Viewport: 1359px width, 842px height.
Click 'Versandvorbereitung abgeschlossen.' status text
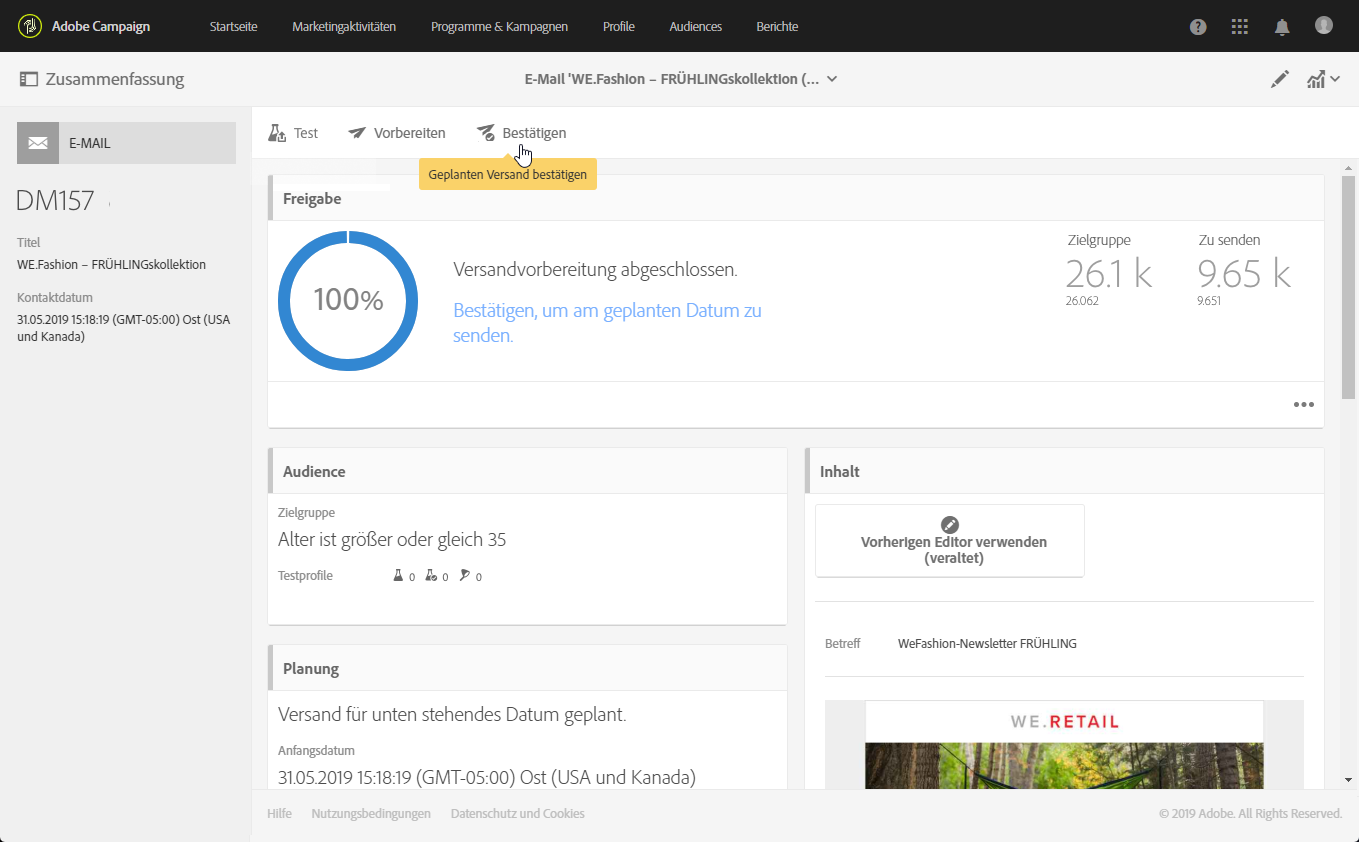[x=596, y=270]
